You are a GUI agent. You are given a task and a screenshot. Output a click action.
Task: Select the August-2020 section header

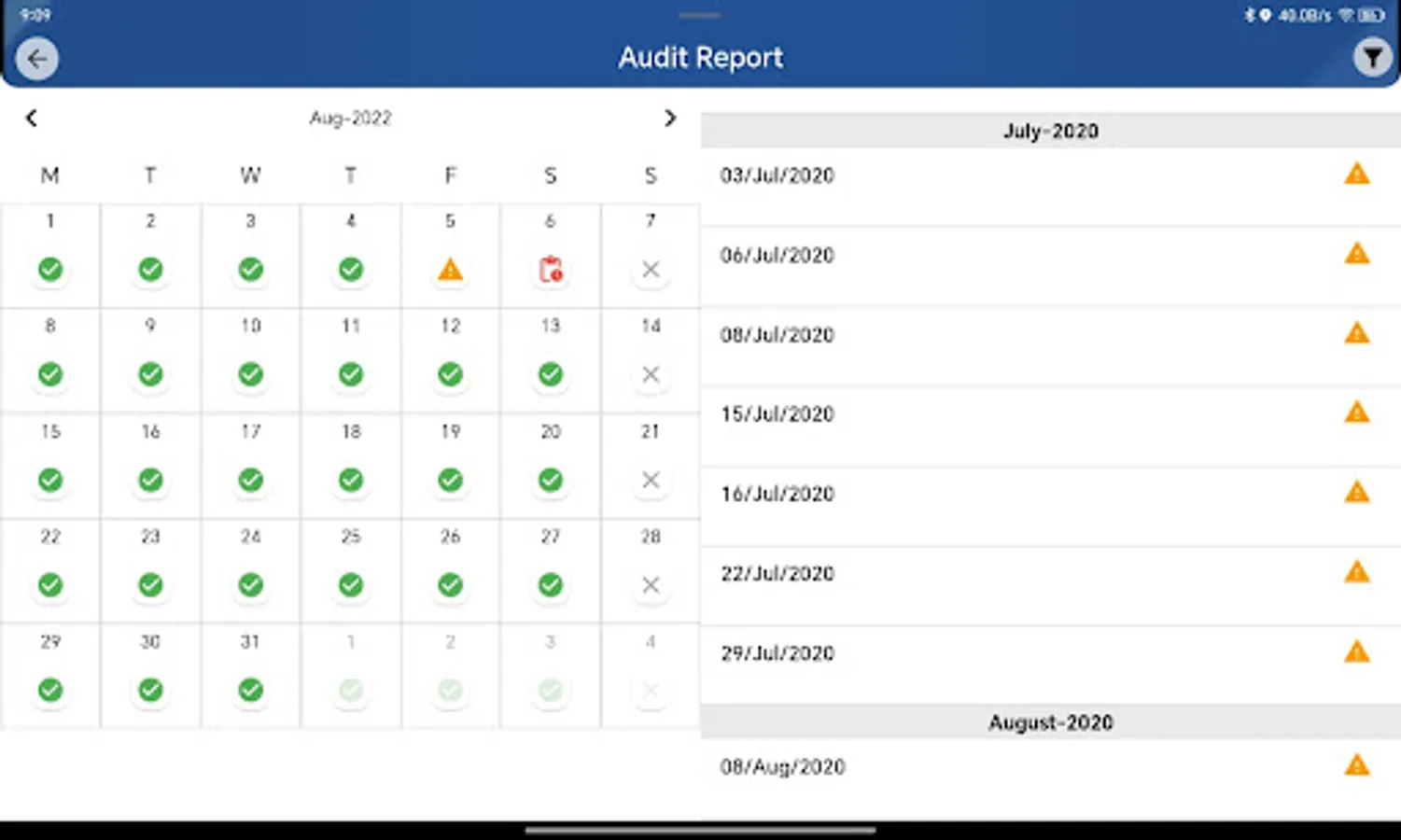click(x=1049, y=721)
